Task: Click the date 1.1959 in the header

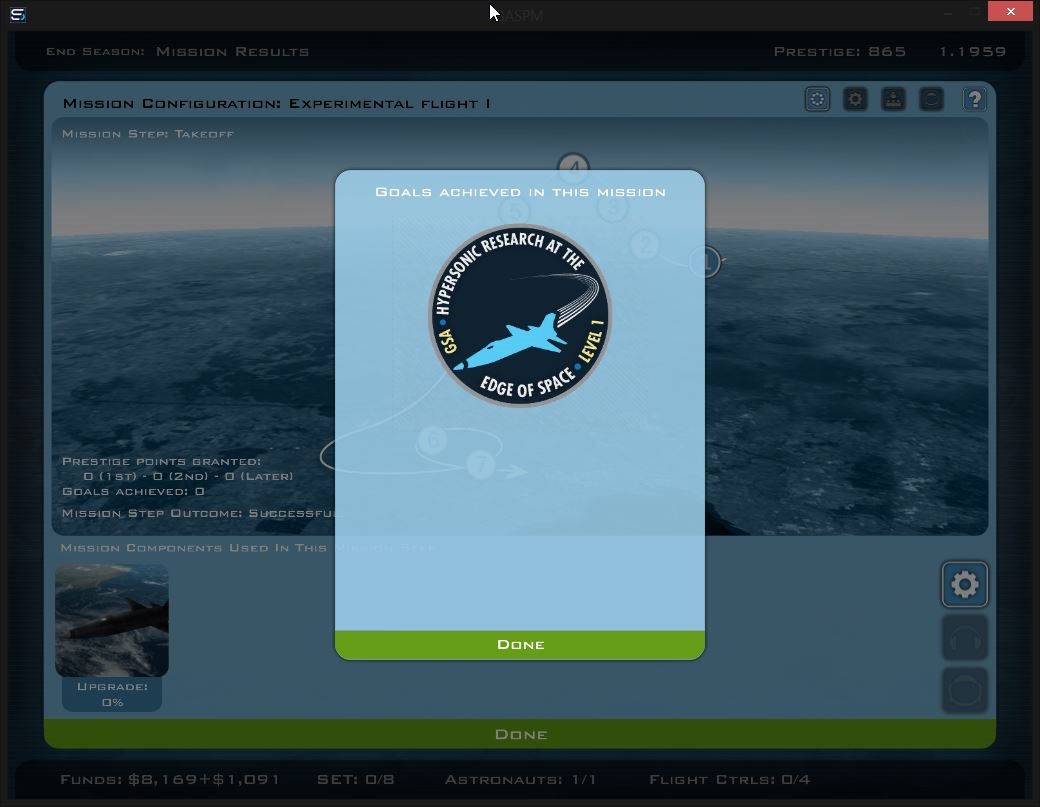Action: click(x=972, y=52)
